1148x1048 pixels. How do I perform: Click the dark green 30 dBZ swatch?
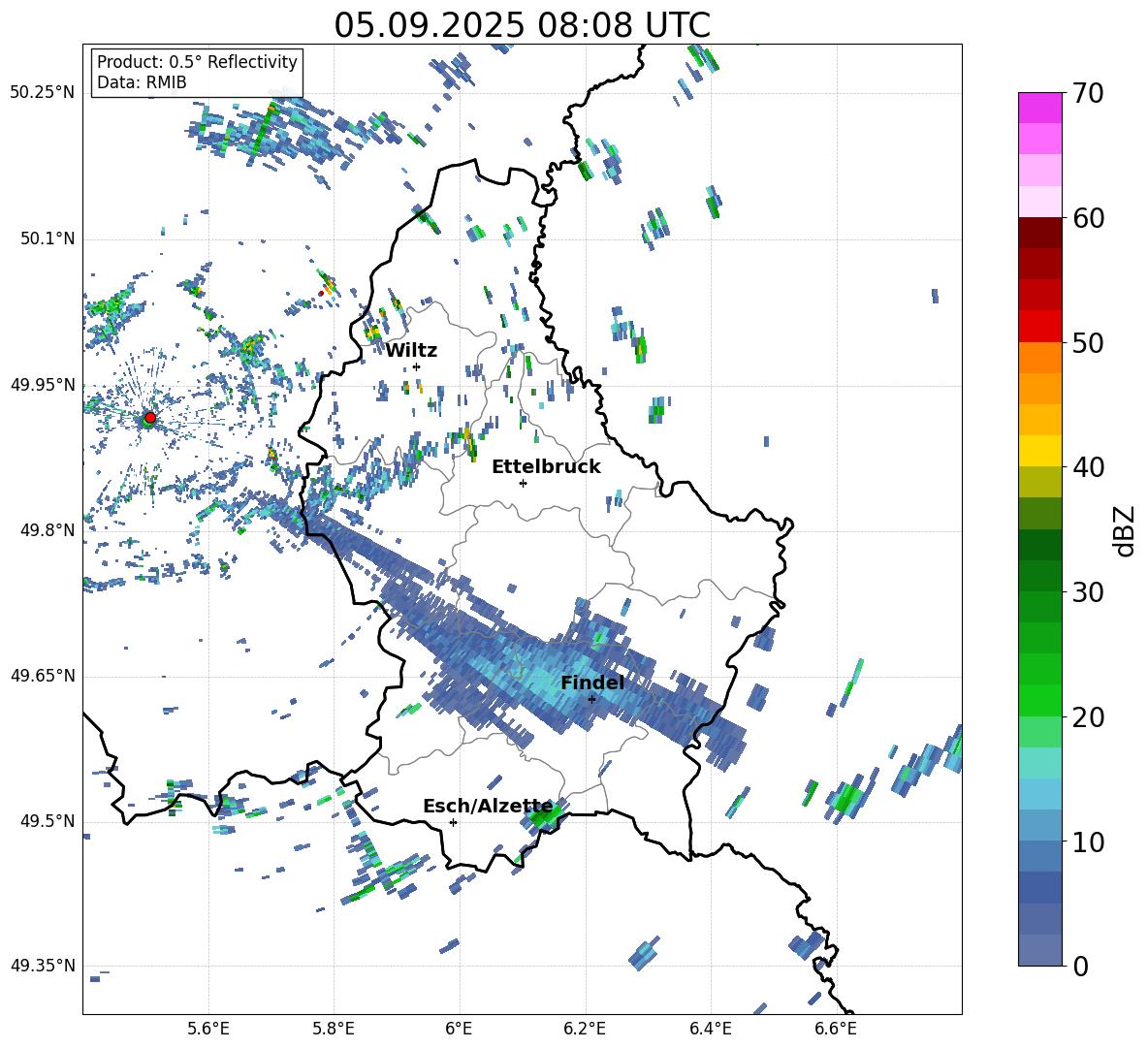click(x=1039, y=576)
